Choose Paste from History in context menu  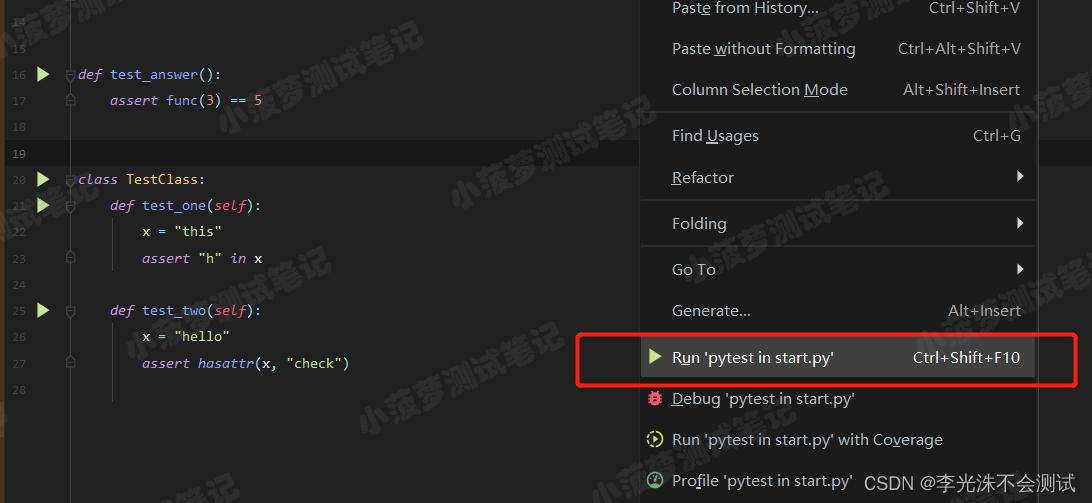(x=744, y=8)
